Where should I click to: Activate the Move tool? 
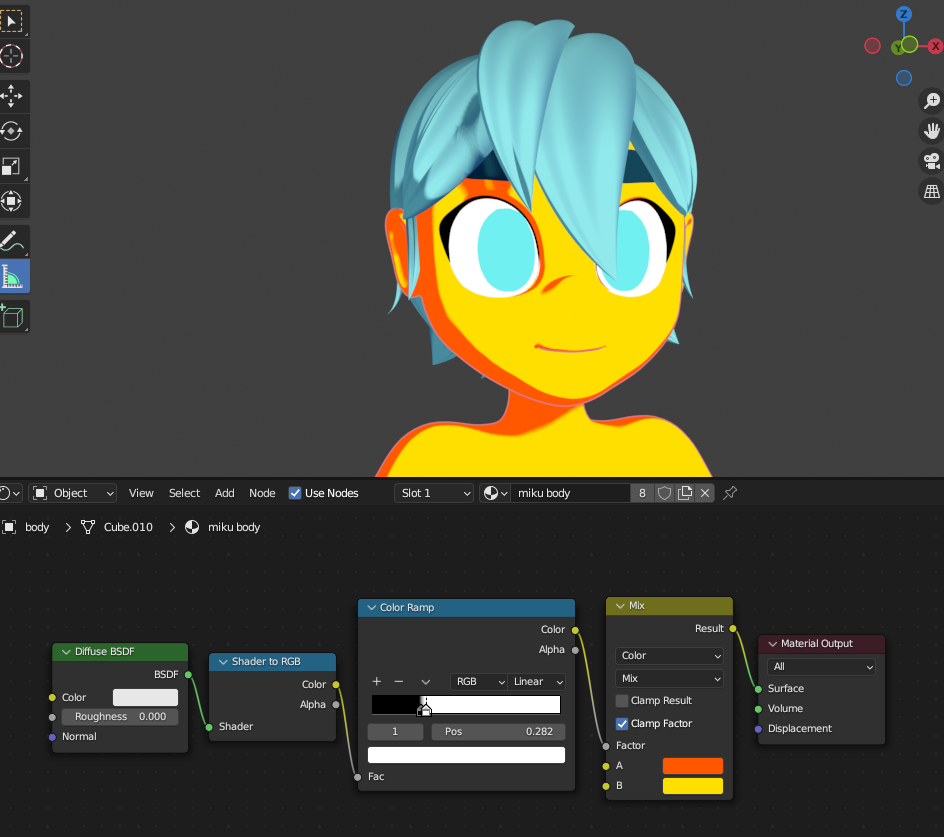[11, 96]
